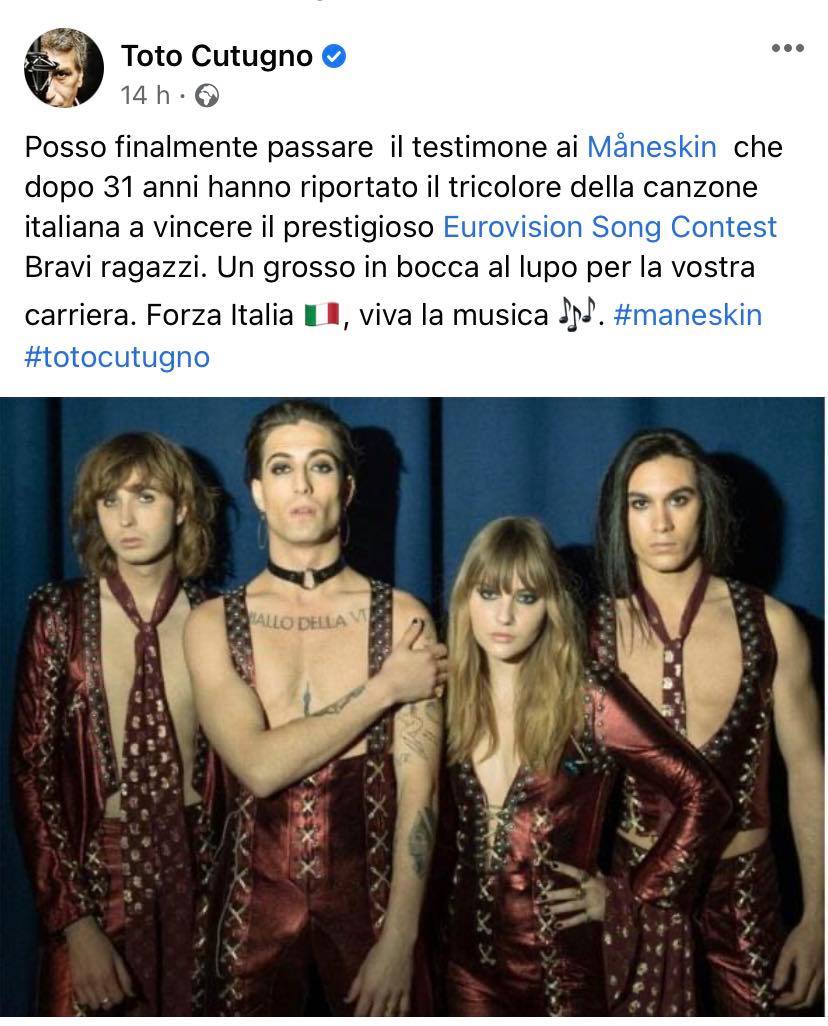Open the #totocutugno hashtag
The height and width of the screenshot is (1026, 828).
[117, 357]
